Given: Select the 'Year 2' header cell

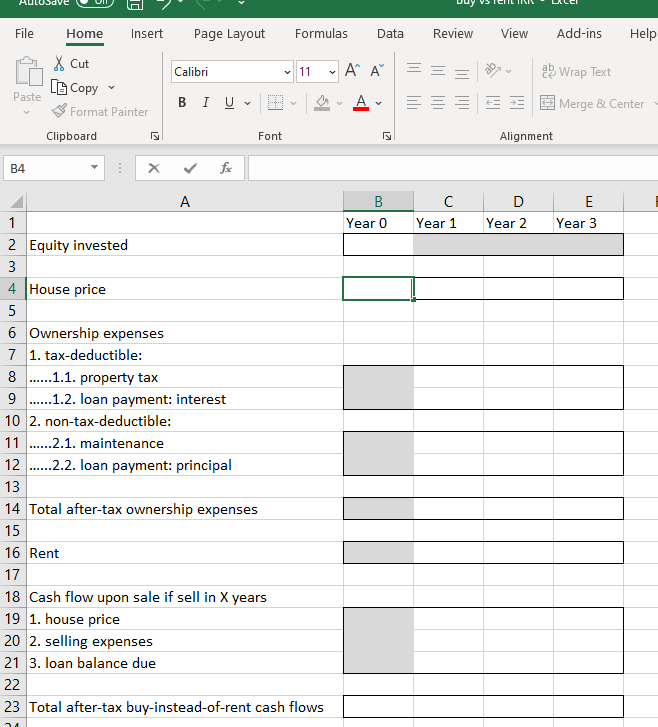Looking at the screenshot, I should click(x=518, y=223).
